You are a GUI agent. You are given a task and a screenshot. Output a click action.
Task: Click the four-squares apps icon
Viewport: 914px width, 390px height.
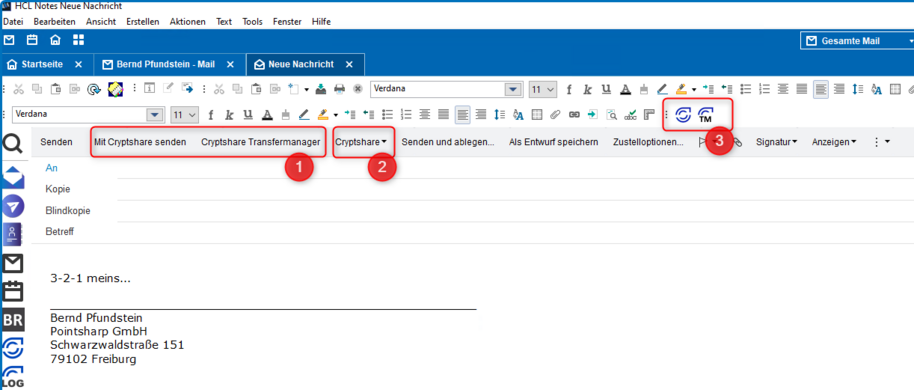pos(78,40)
